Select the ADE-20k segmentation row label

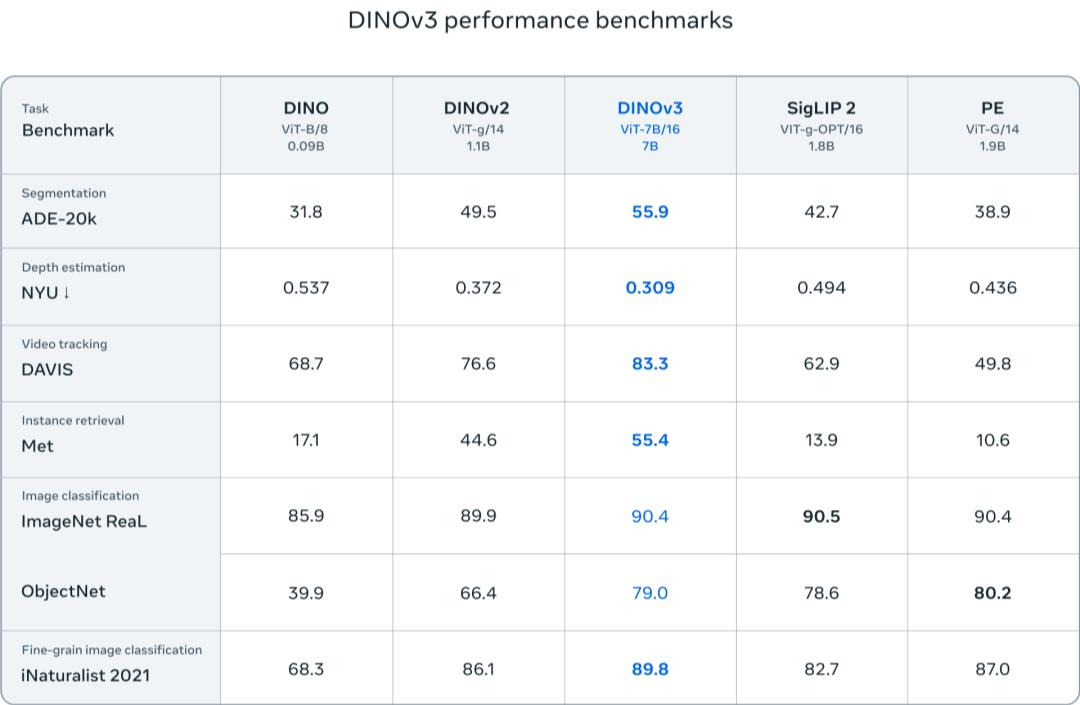[59, 219]
